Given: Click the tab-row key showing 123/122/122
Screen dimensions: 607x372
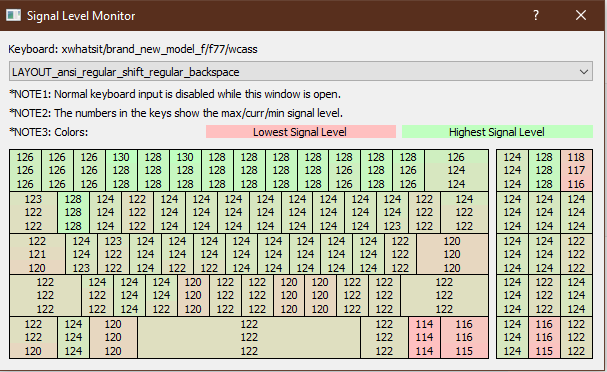Looking at the screenshot, I should tap(33, 212).
